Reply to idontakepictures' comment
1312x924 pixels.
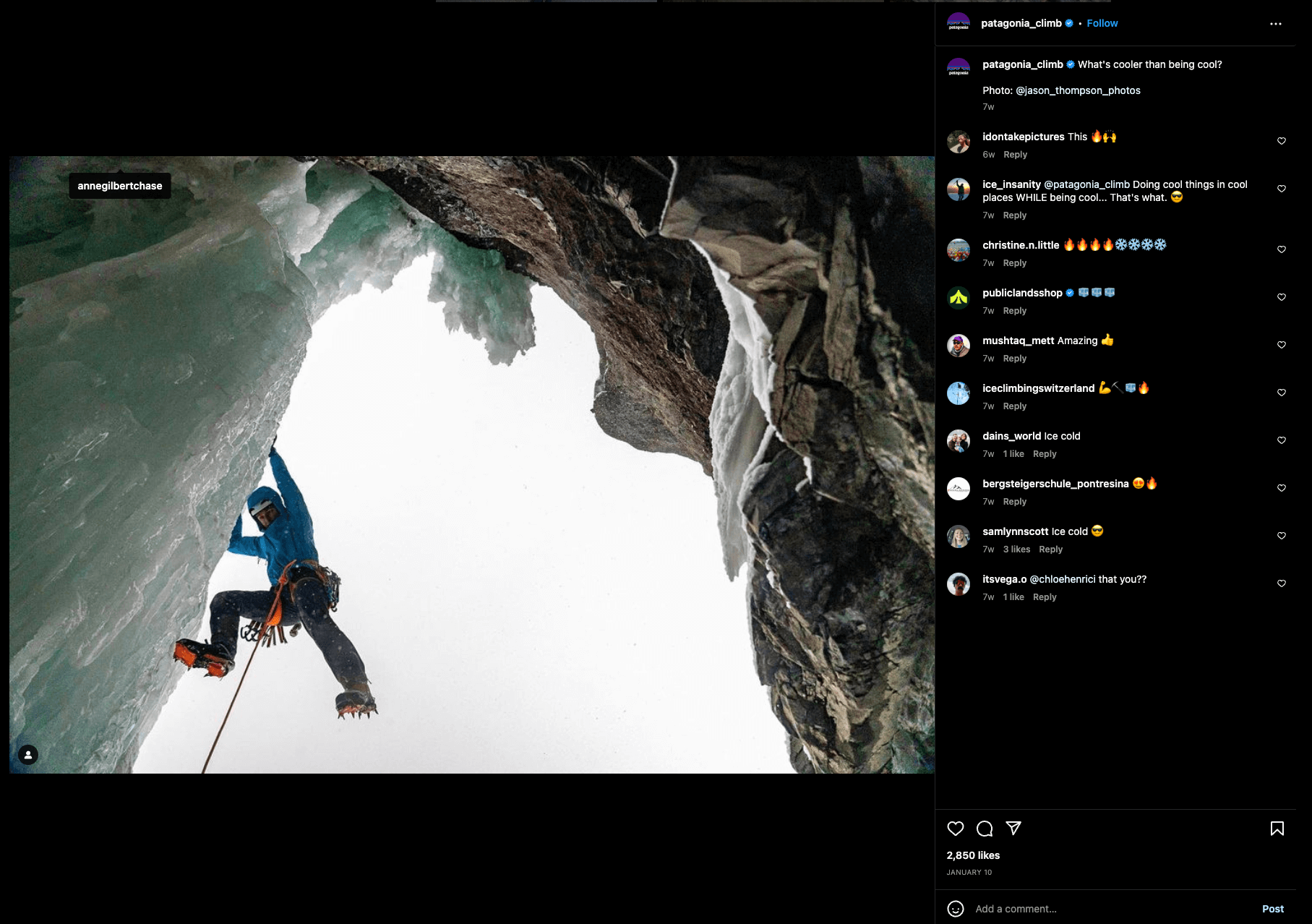(x=1015, y=155)
